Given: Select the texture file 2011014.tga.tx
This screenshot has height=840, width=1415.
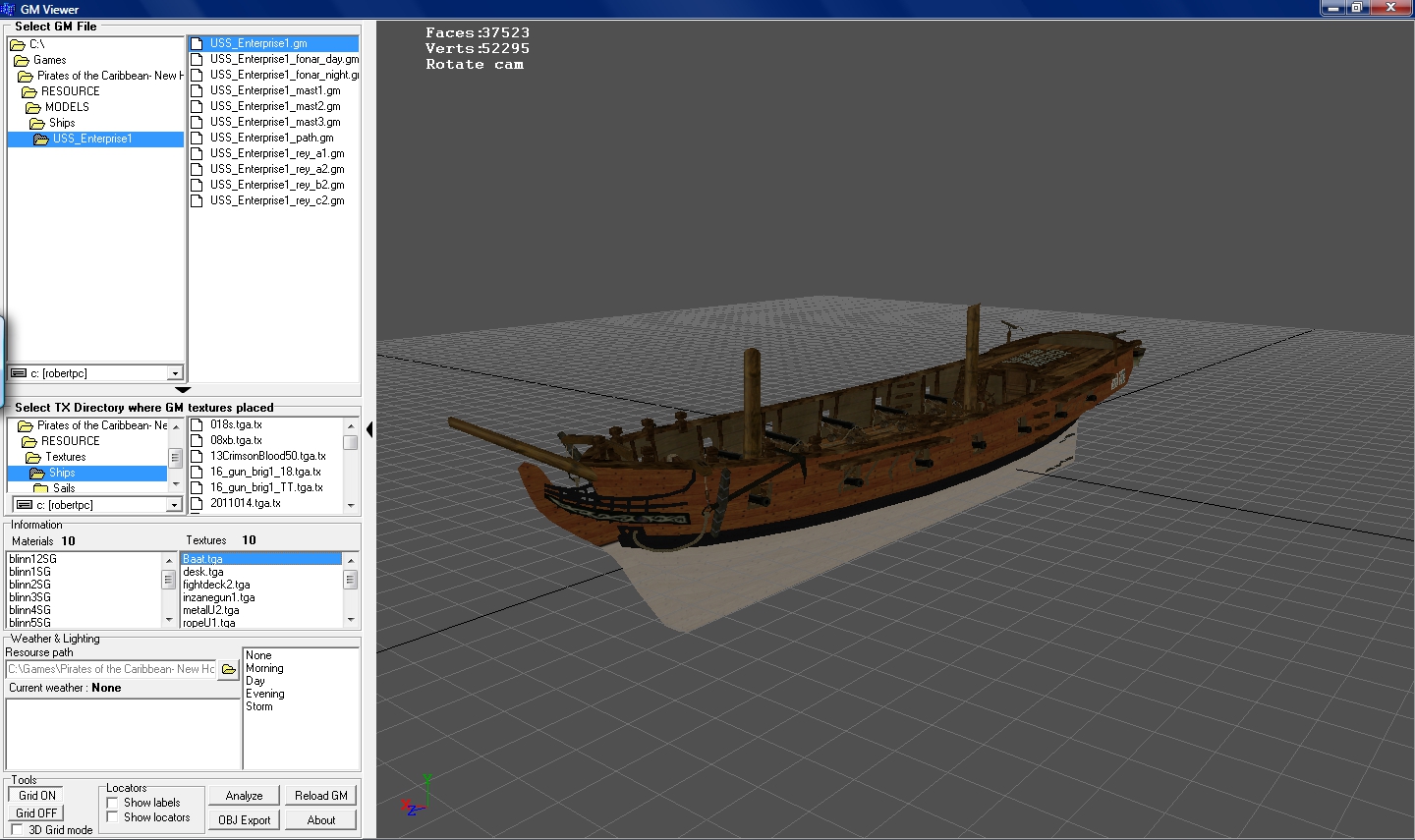Looking at the screenshot, I should [x=245, y=503].
